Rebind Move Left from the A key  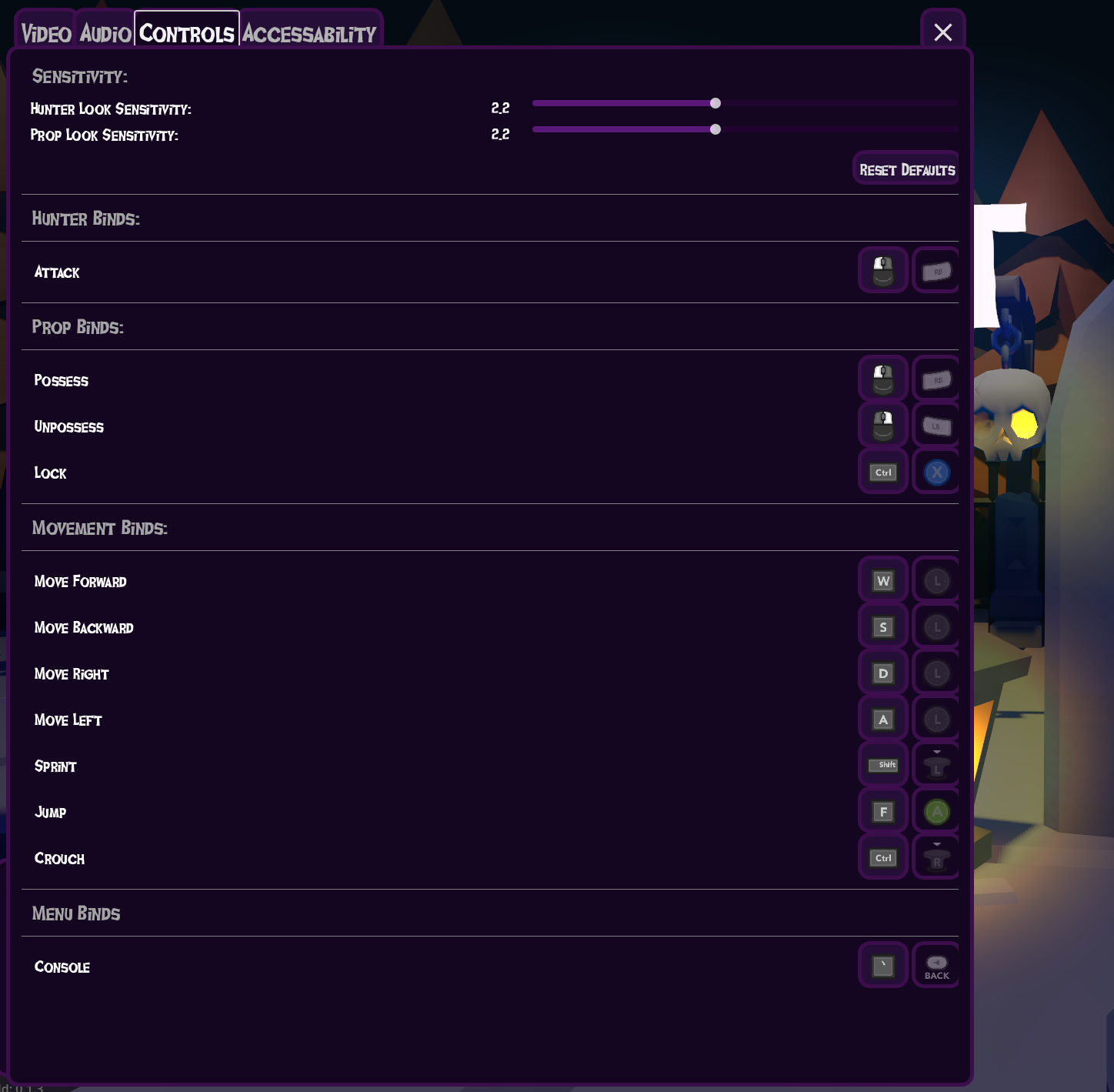882,719
